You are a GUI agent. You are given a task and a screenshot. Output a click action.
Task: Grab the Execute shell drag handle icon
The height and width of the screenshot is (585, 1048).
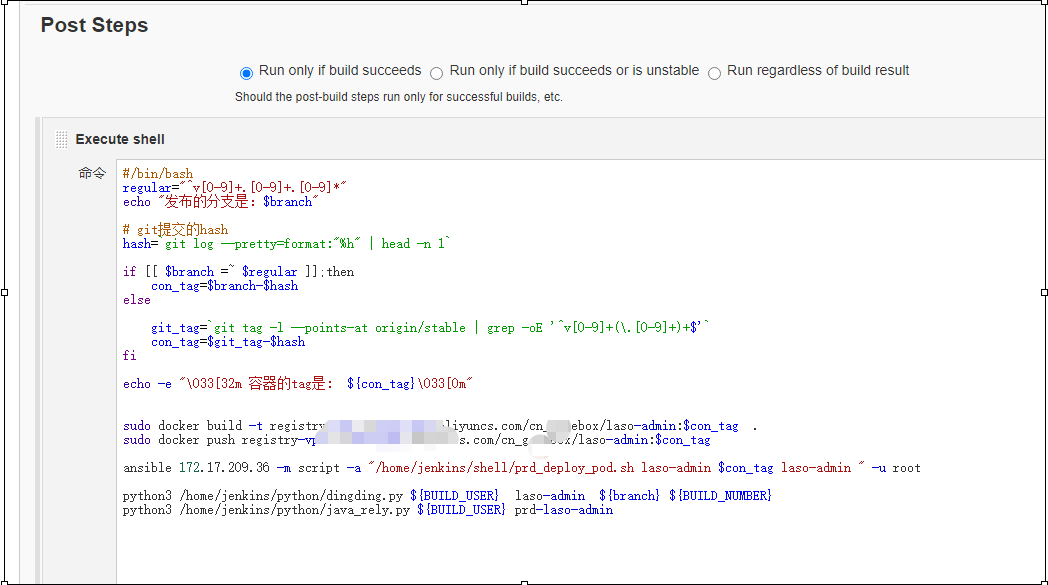pos(61,139)
